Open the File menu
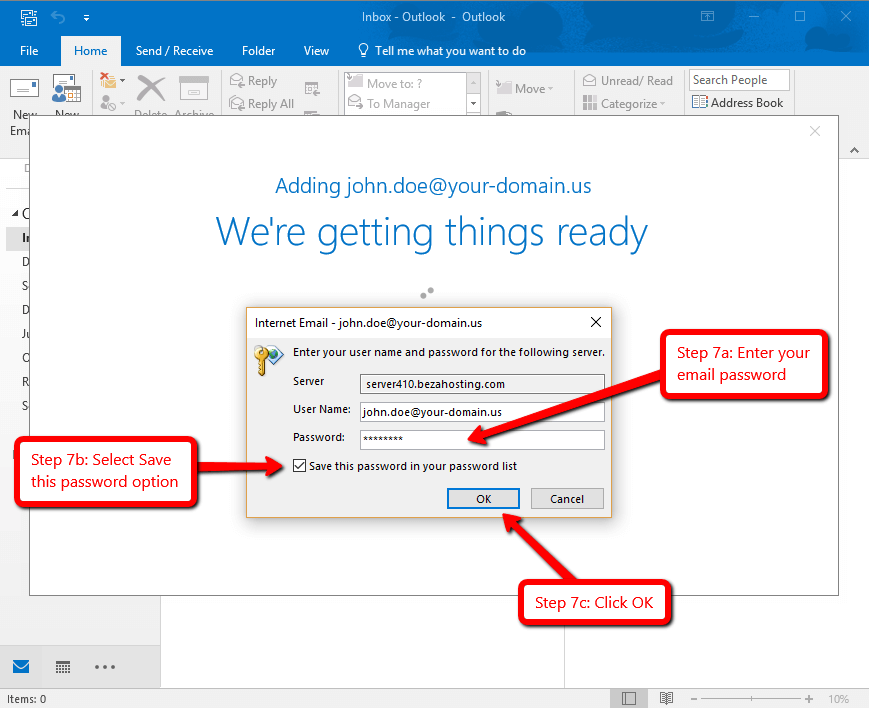 pos(29,51)
